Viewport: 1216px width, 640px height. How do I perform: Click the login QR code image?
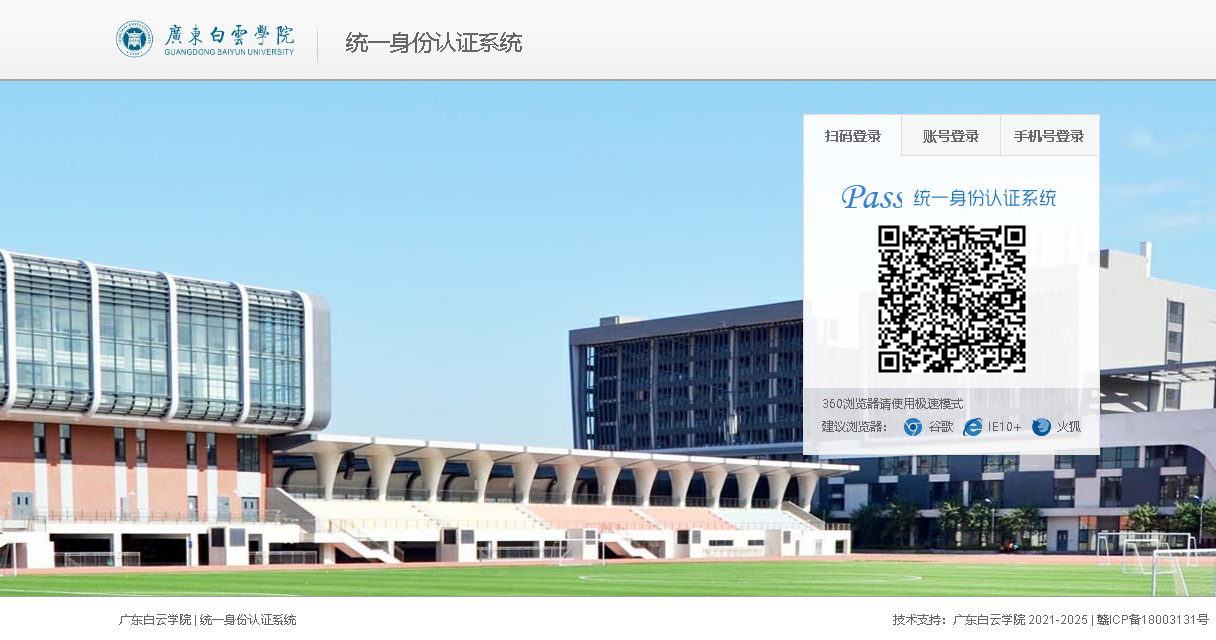(951, 299)
